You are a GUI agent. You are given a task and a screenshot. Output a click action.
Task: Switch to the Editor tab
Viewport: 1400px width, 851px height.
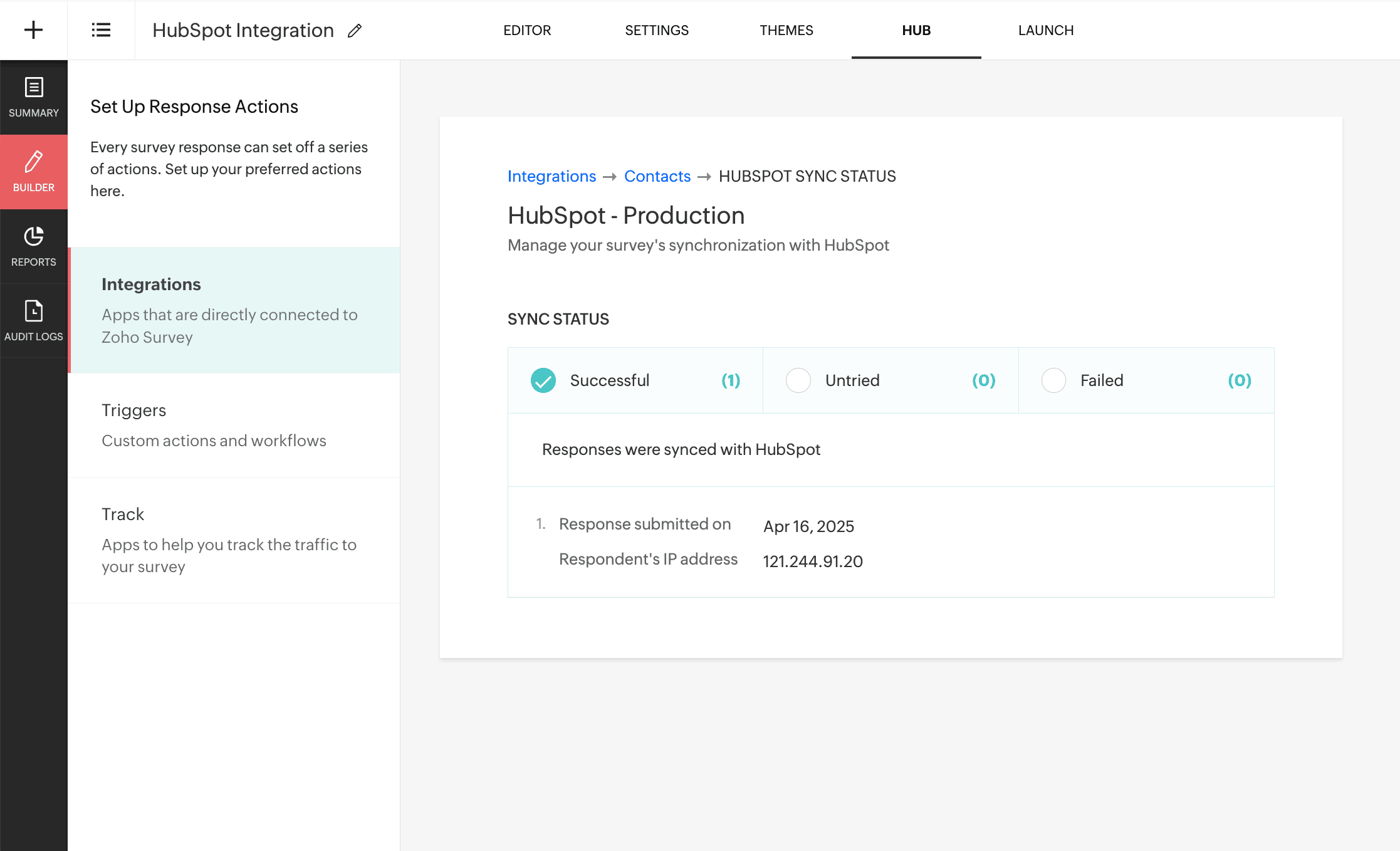tap(527, 30)
